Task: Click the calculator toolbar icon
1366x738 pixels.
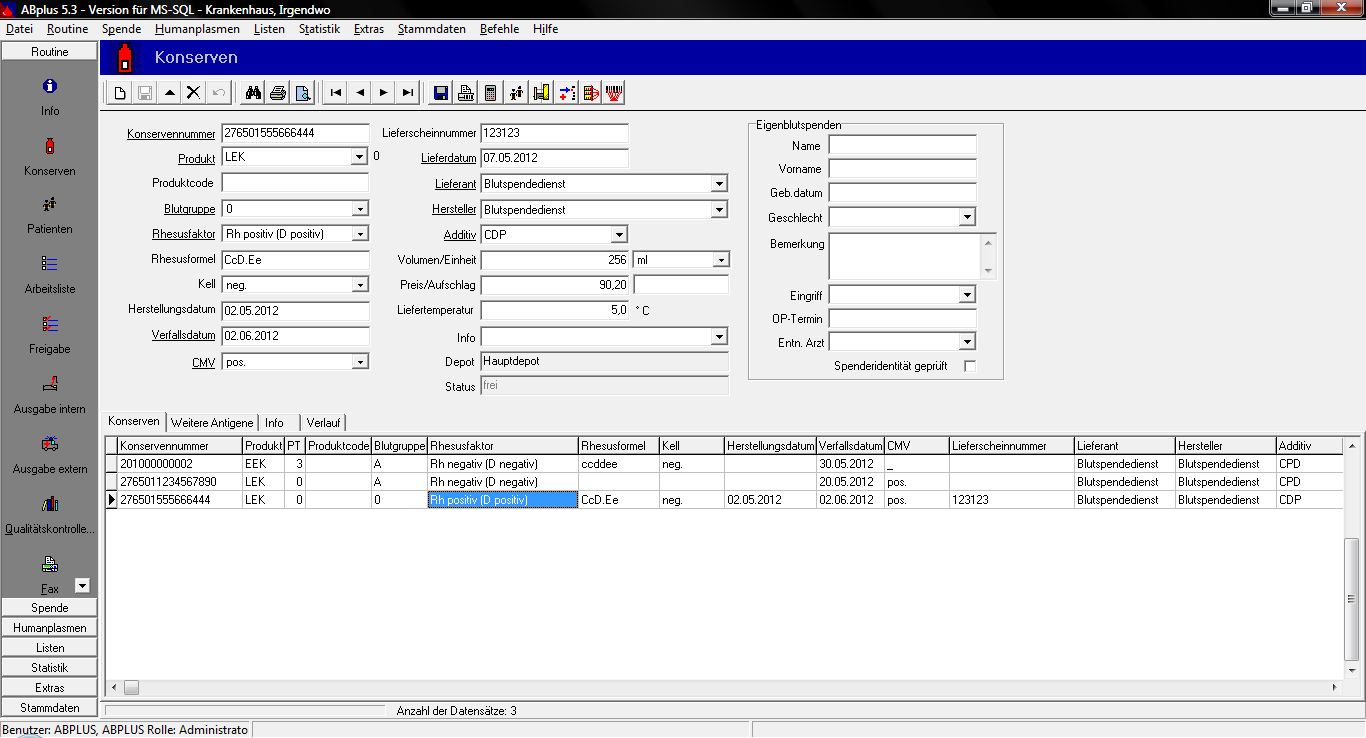Action: 490,93
